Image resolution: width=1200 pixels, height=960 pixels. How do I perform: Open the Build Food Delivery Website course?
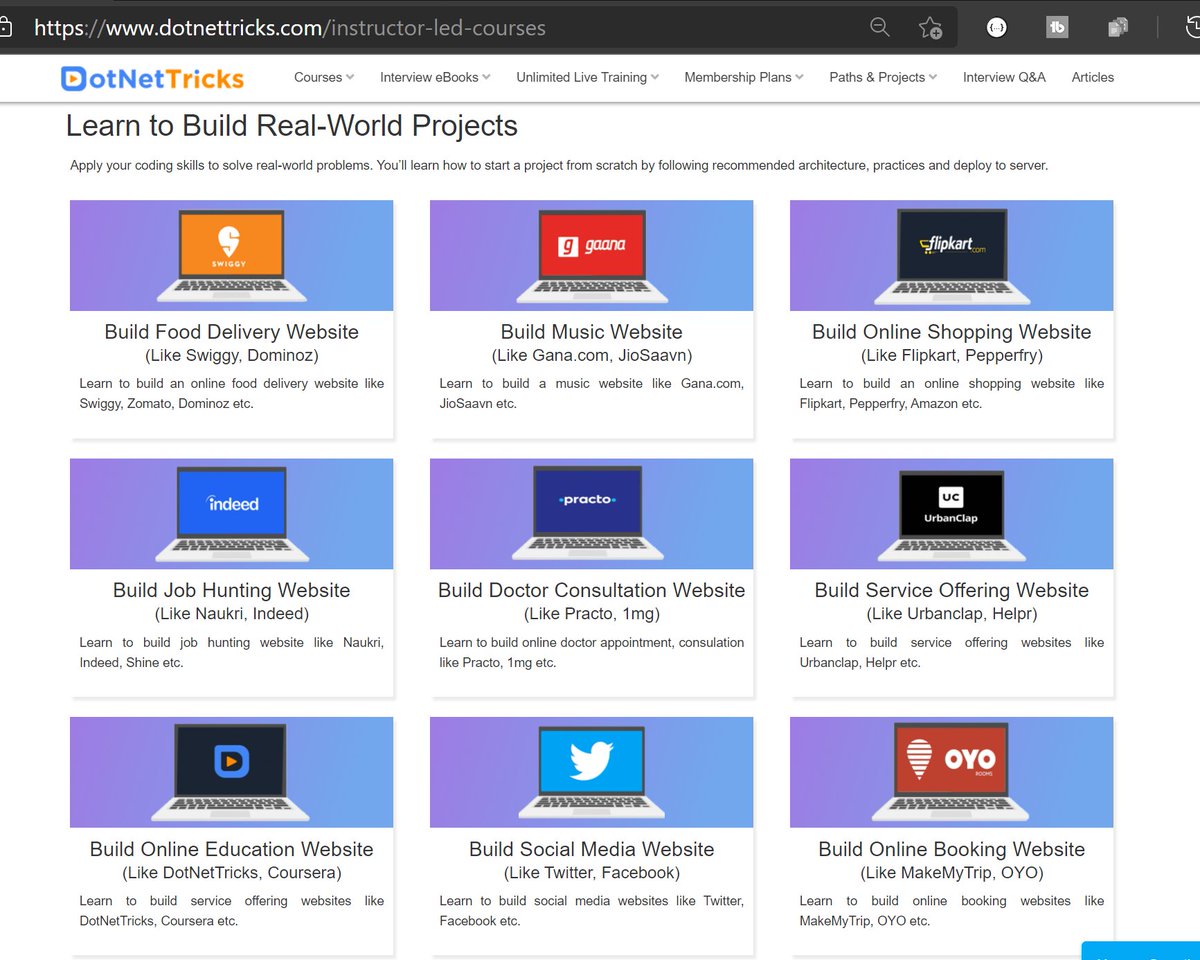pos(231,331)
